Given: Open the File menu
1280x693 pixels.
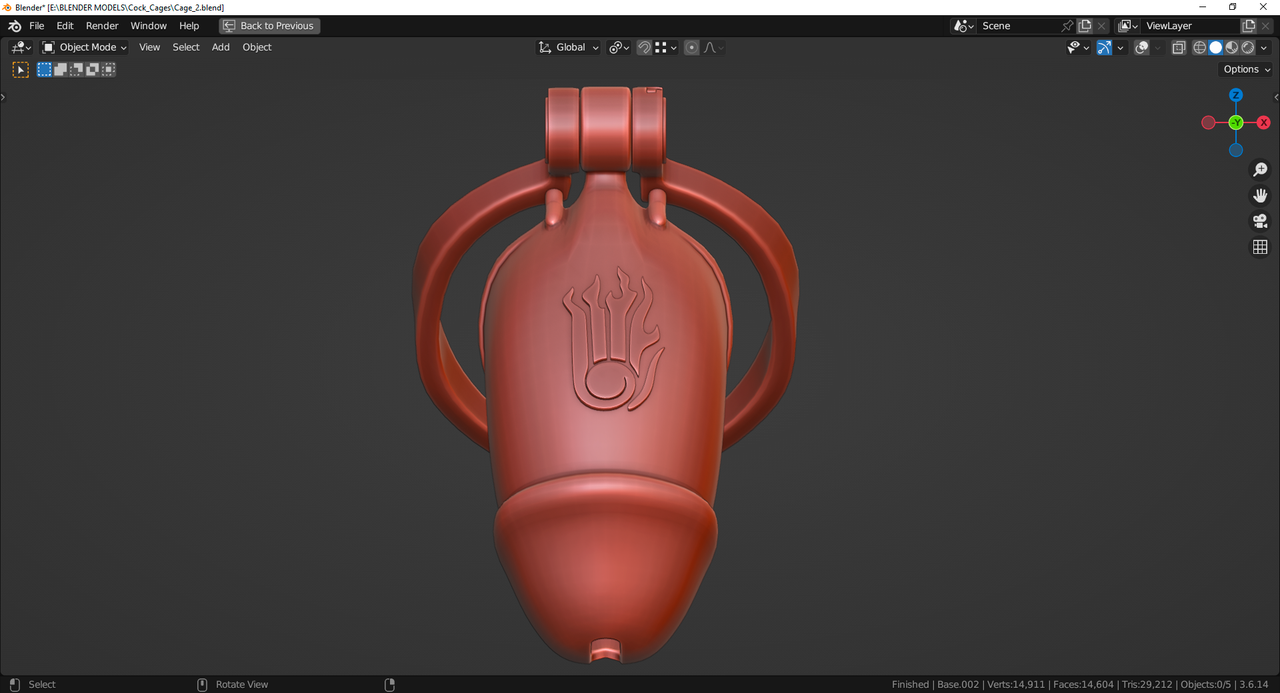Looking at the screenshot, I should coord(37,26).
